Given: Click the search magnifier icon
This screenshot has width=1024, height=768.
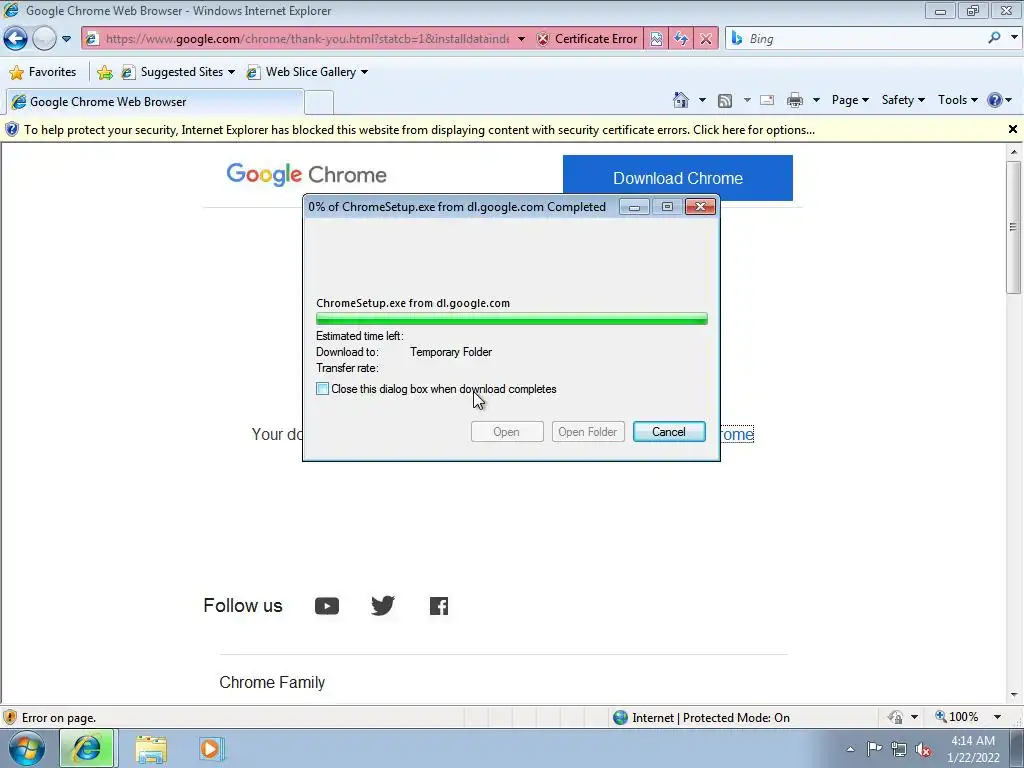Looking at the screenshot, I should click(994, 38).
